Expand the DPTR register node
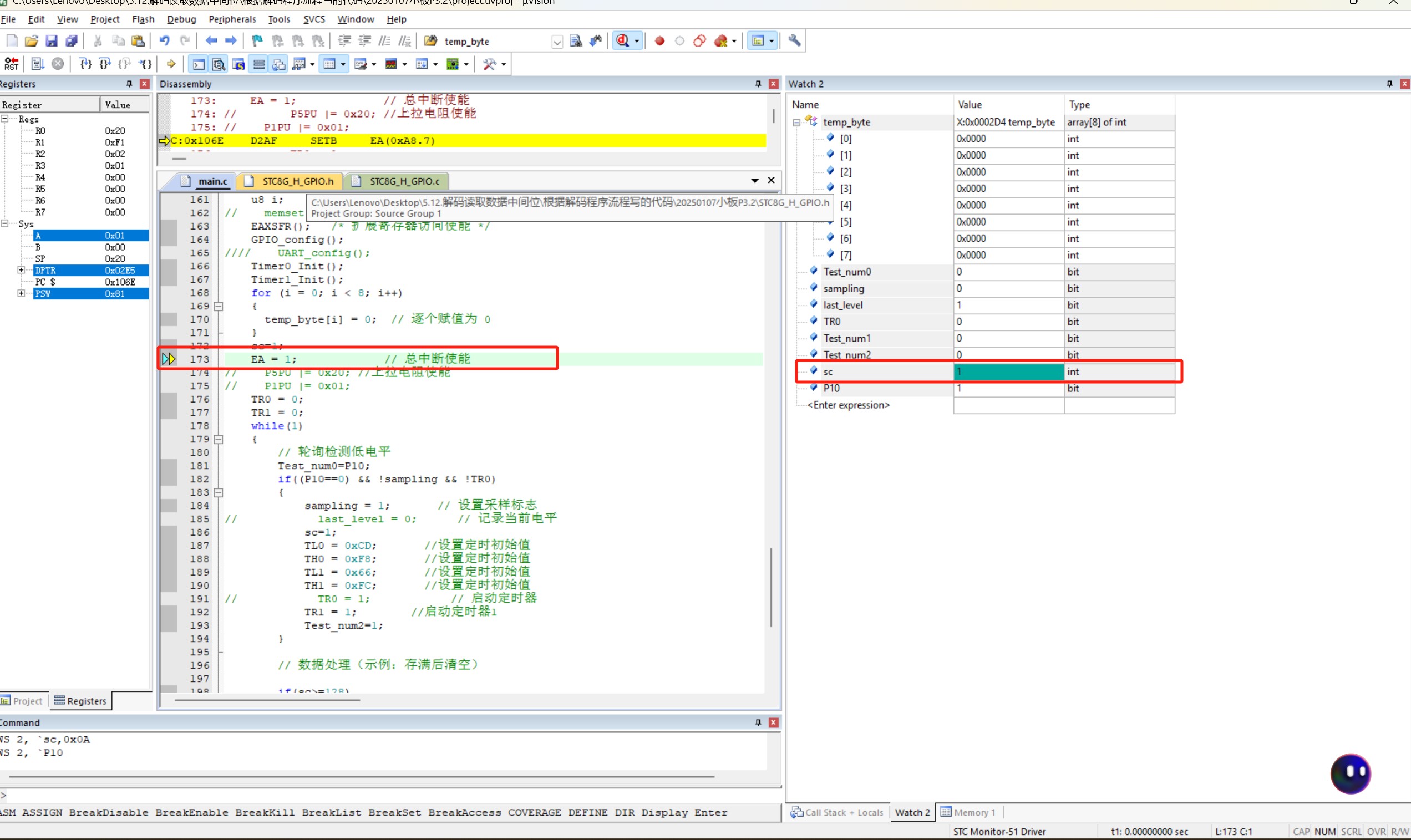The width and height of the screenshot is (1411, 840). coord(22,270)
